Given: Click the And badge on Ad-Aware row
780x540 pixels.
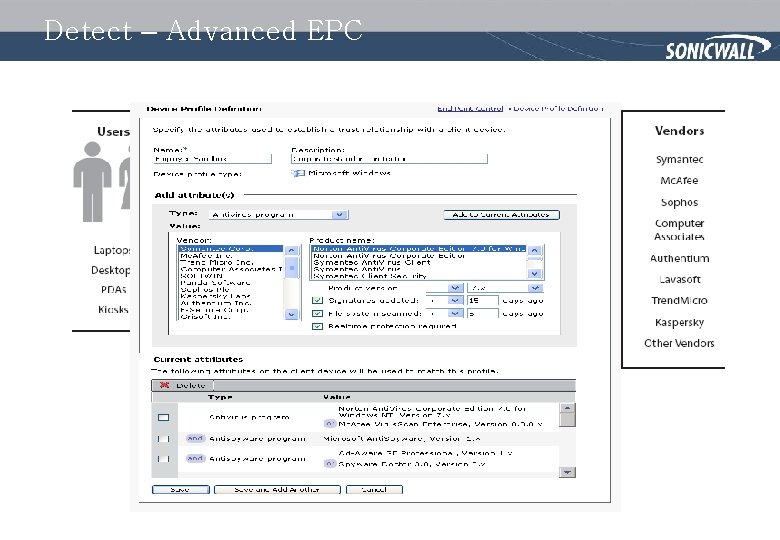Looking at the screenshot, I should coord(195,458).
